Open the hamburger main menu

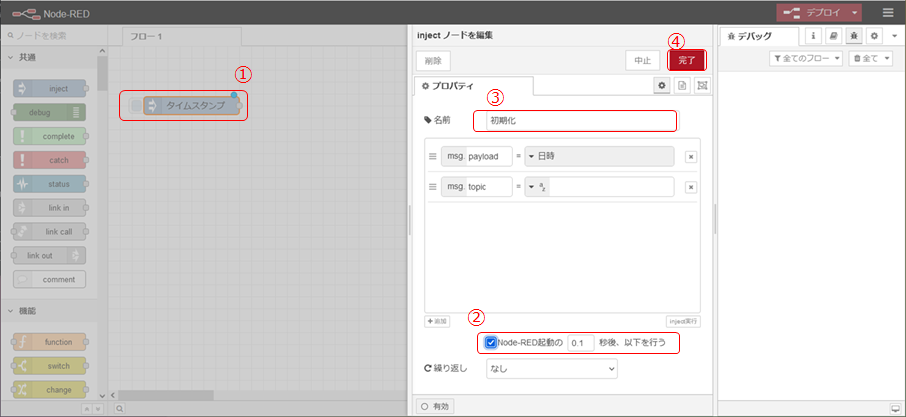click(888, 12)
